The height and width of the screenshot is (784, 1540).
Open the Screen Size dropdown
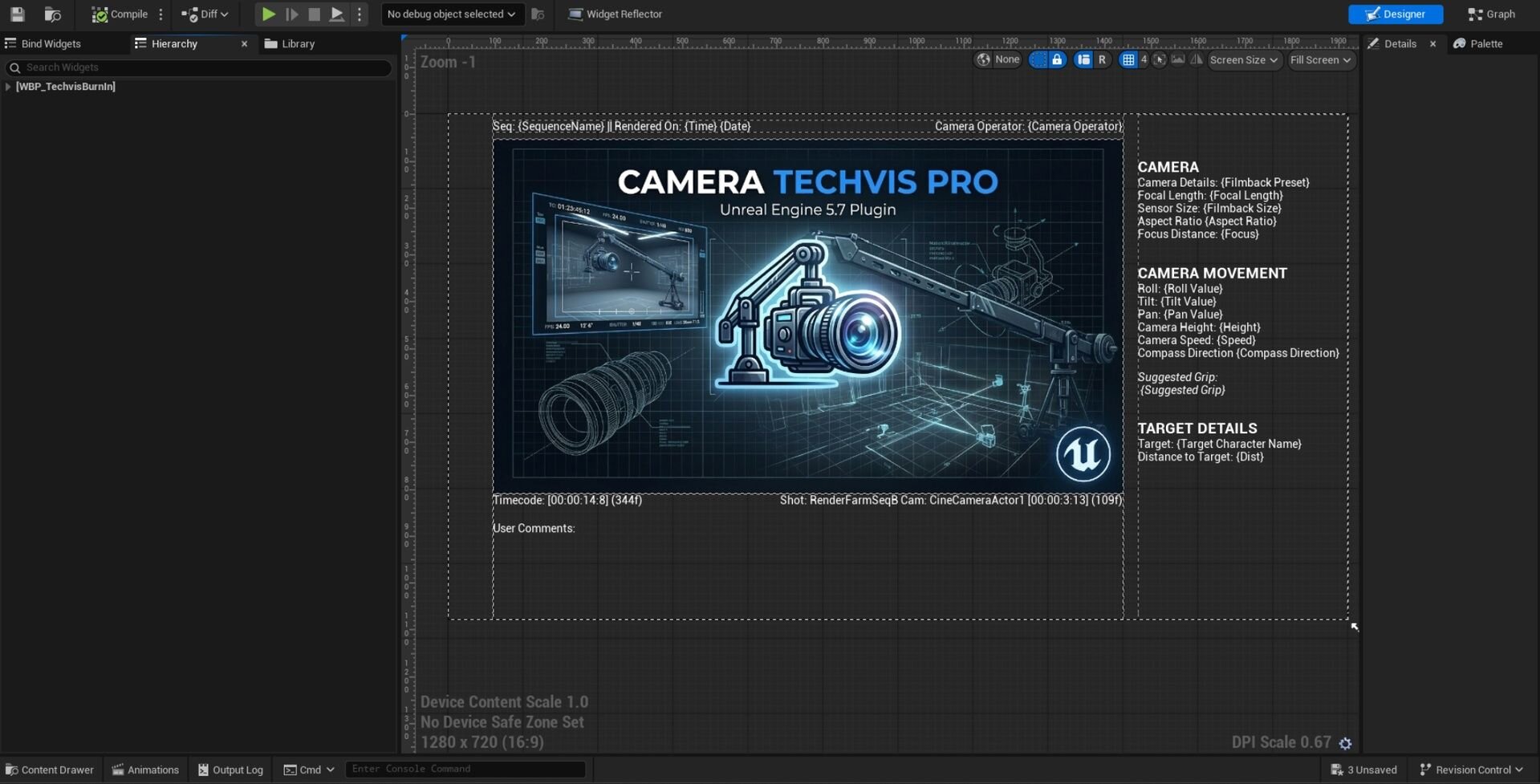click(1243, 59)
